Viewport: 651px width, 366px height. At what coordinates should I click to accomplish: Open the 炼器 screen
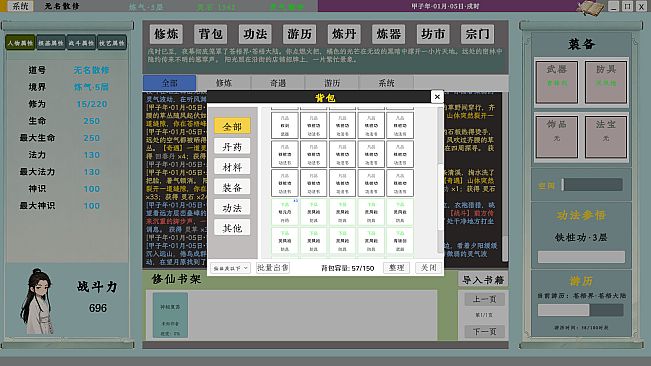click(x=388, y=34)
